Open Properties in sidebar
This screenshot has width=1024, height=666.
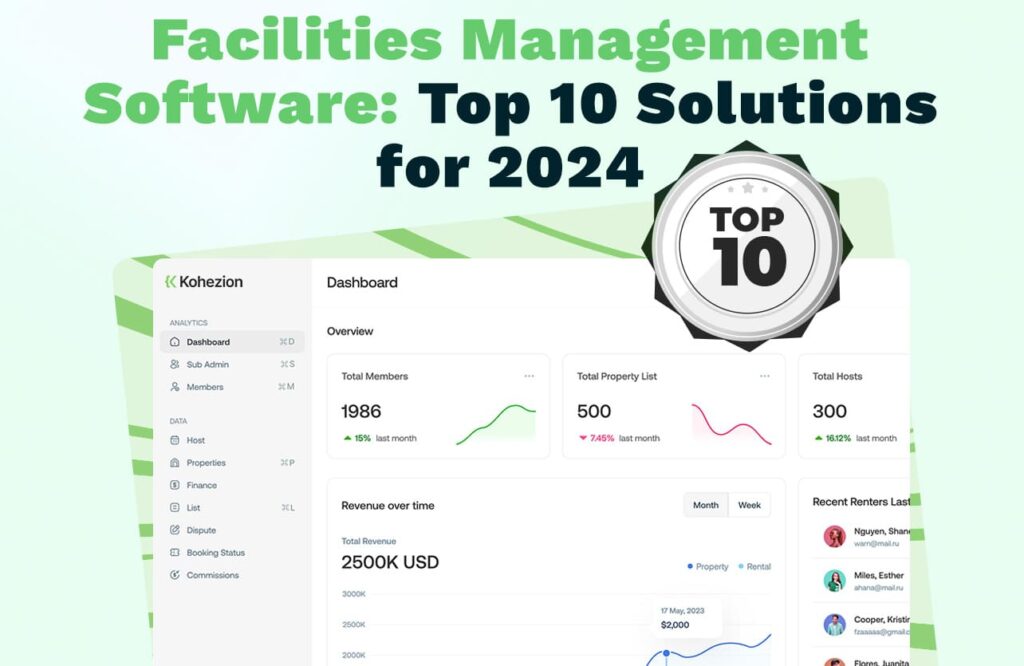pos(232,462)
